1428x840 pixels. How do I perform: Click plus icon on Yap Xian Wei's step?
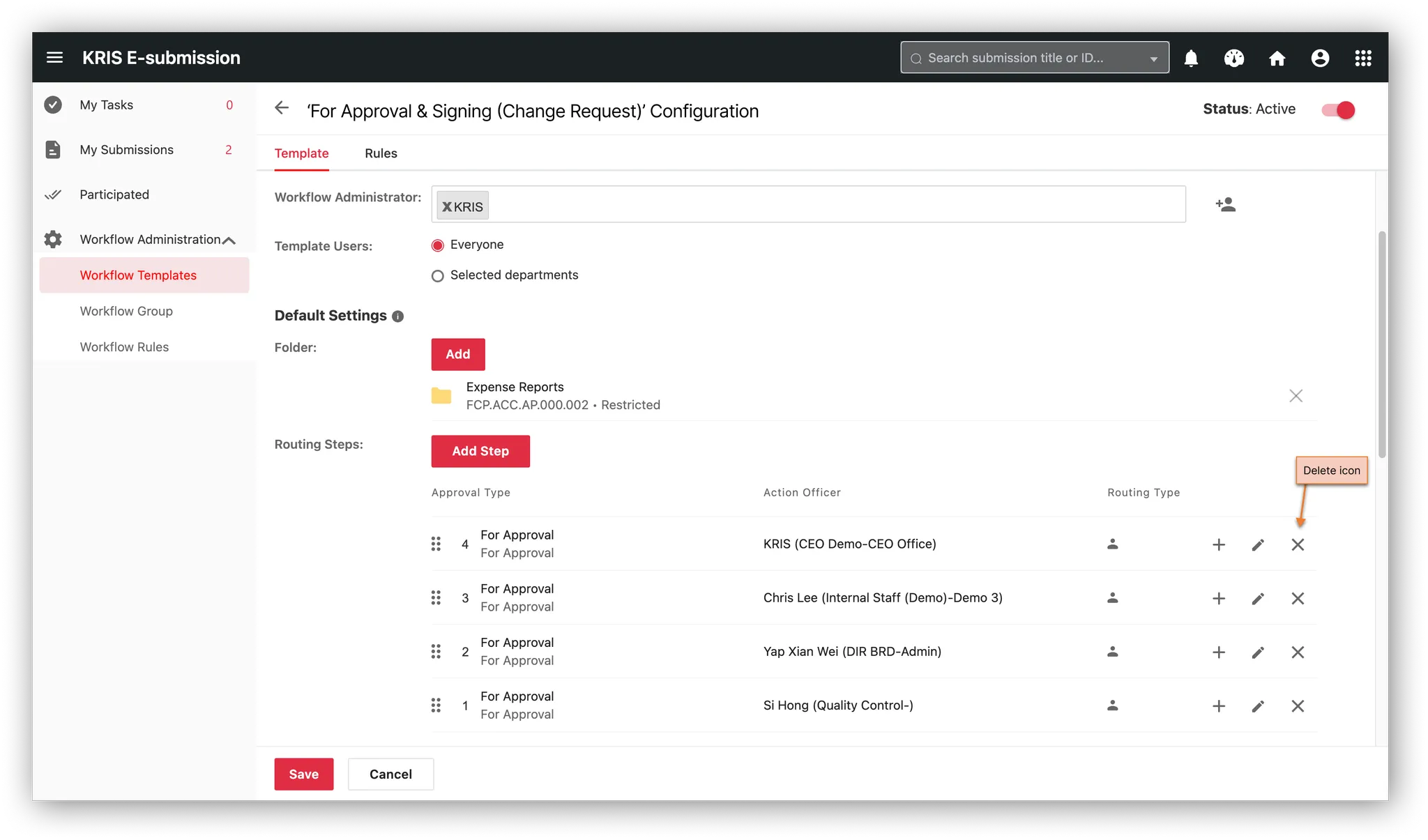tap(1219, 652)
